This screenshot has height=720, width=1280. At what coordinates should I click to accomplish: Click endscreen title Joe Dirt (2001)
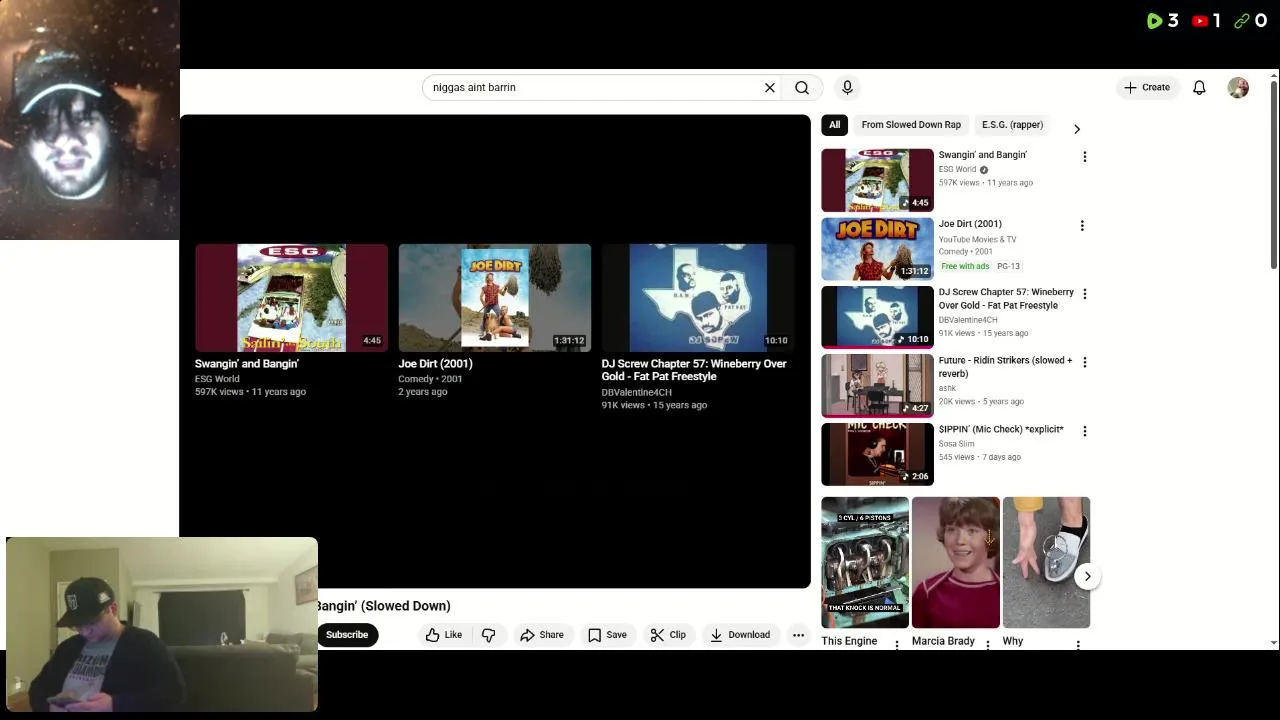(x=435, y=364)
